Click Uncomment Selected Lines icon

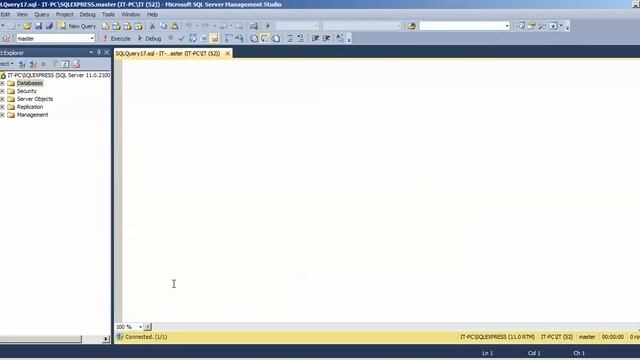301,38
